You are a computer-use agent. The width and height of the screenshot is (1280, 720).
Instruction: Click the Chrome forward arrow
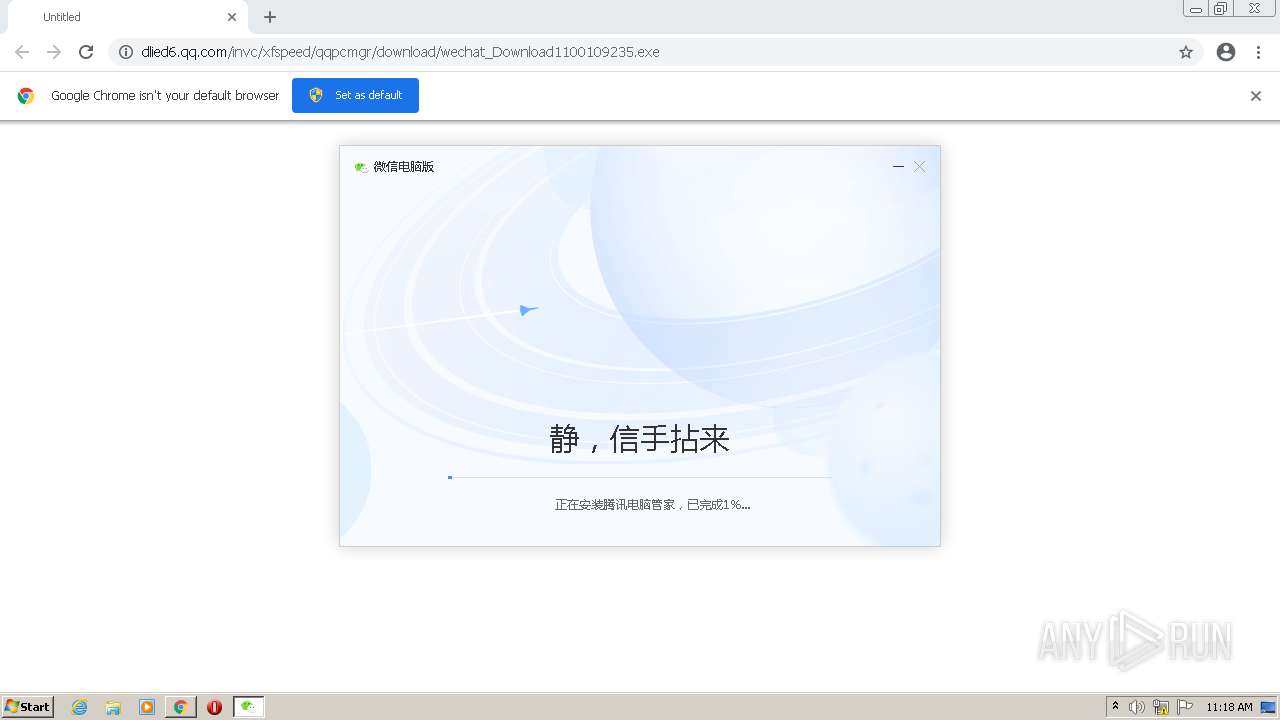click(54, 52)
